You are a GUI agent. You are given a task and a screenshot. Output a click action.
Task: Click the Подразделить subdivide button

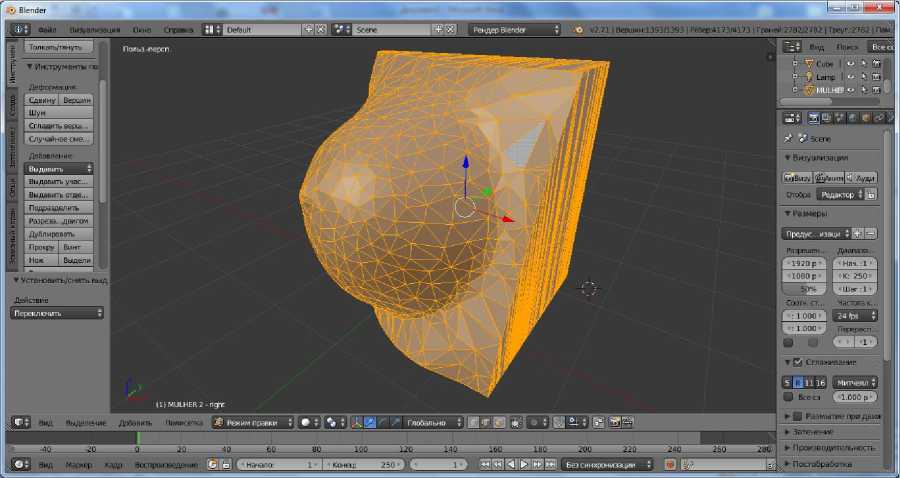click(59, 208)
